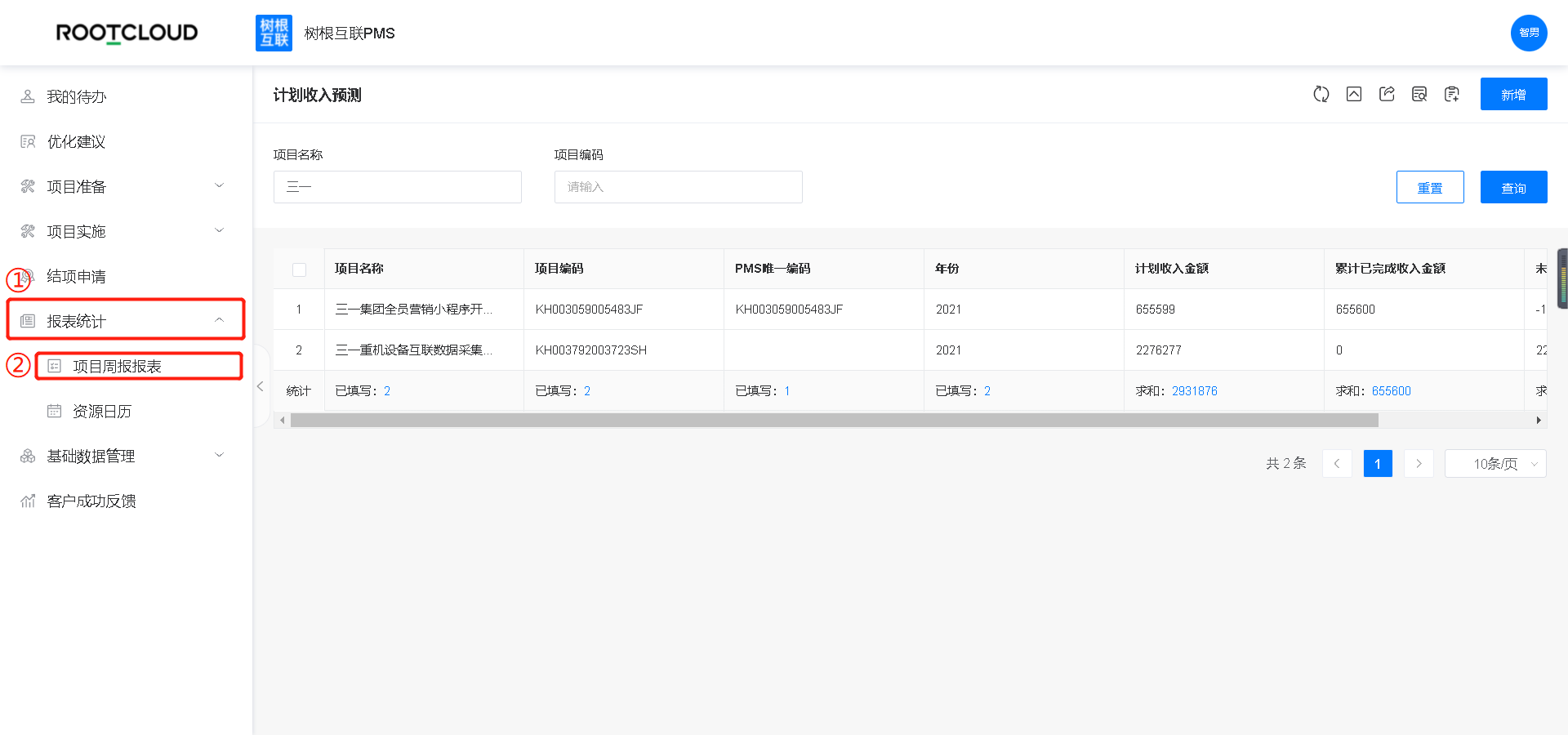Open 客户成功反馈 menu item
Image resolution: width=1568 pixels, height=735 pixels.
91,501
